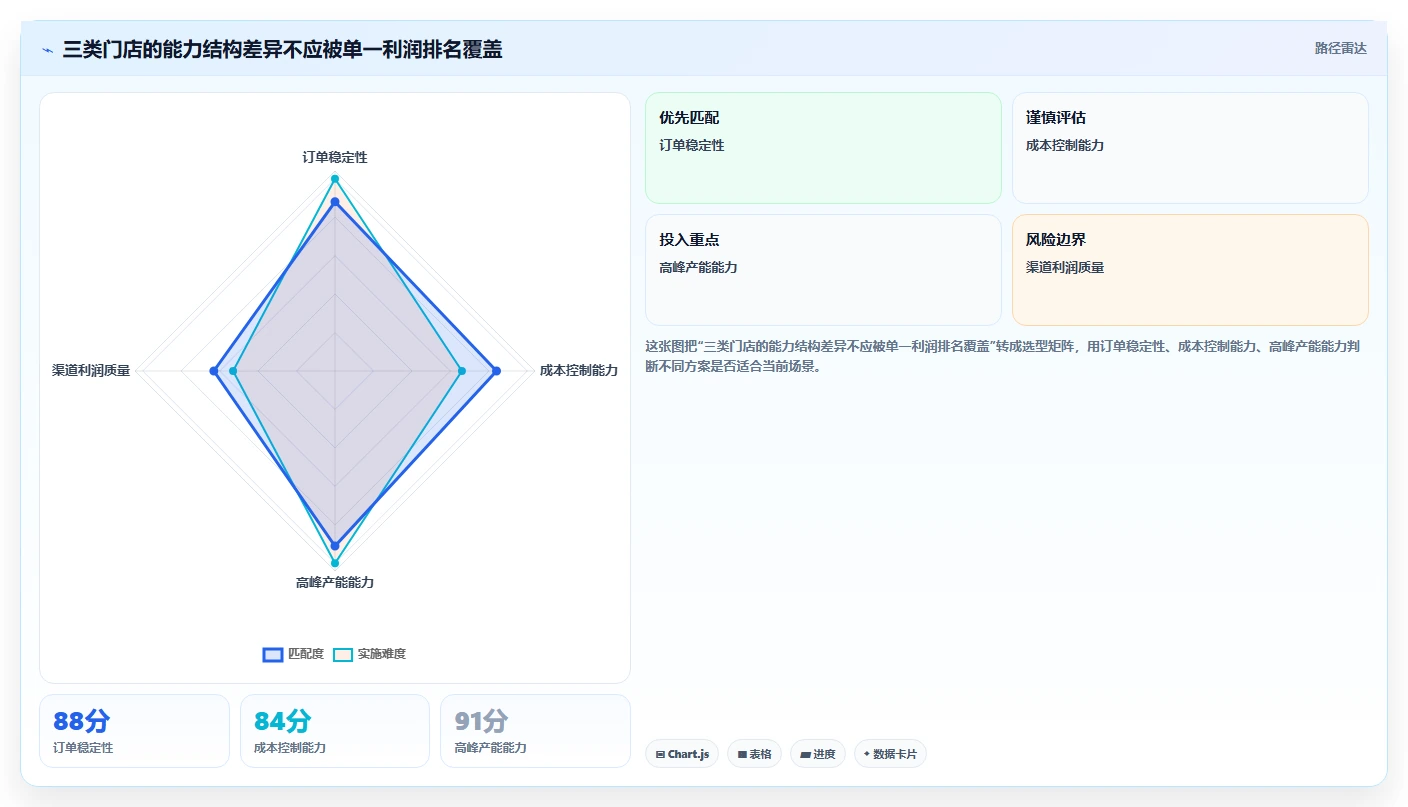
Task: Click the 表格 tag chip
Action: [x=755, y=754]
